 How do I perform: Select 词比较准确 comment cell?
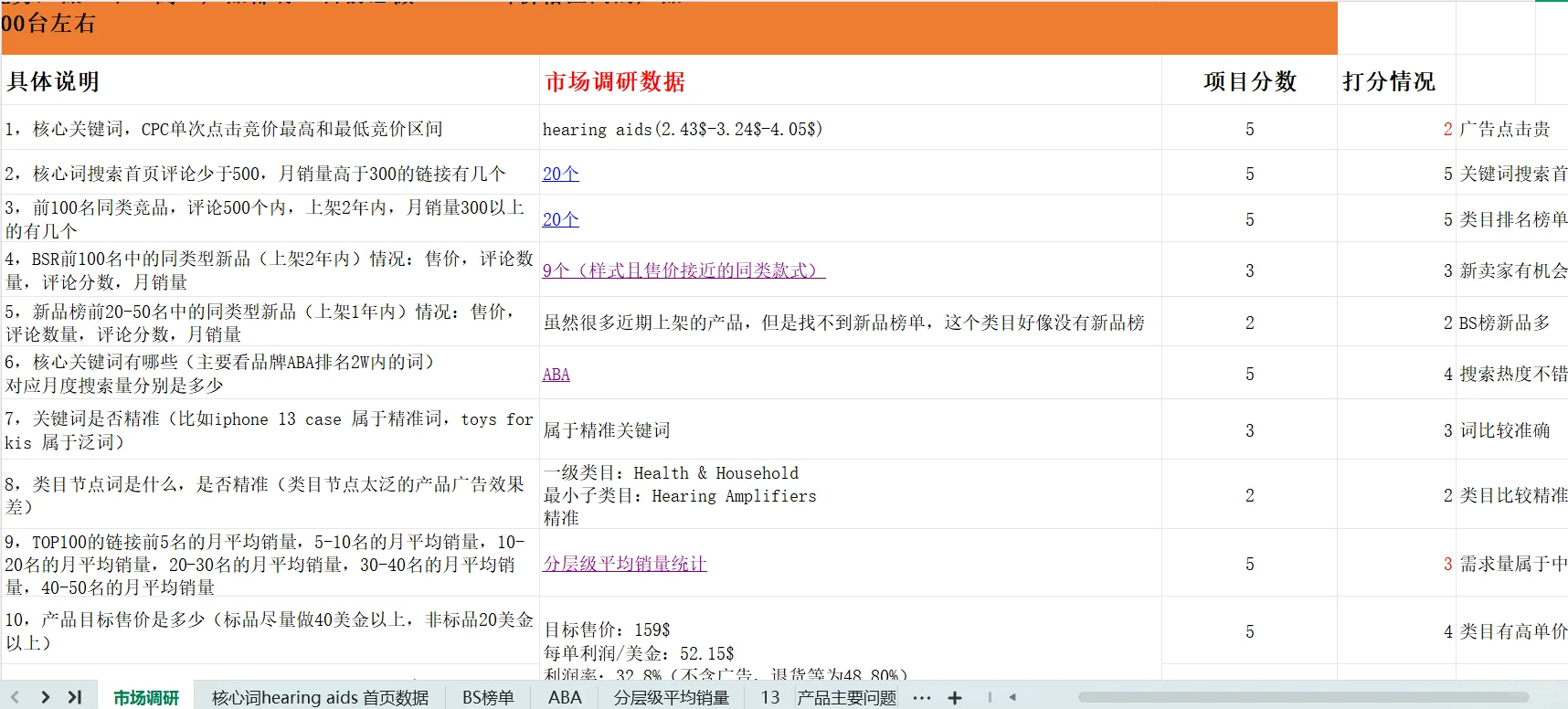[x=1512, y=430]
